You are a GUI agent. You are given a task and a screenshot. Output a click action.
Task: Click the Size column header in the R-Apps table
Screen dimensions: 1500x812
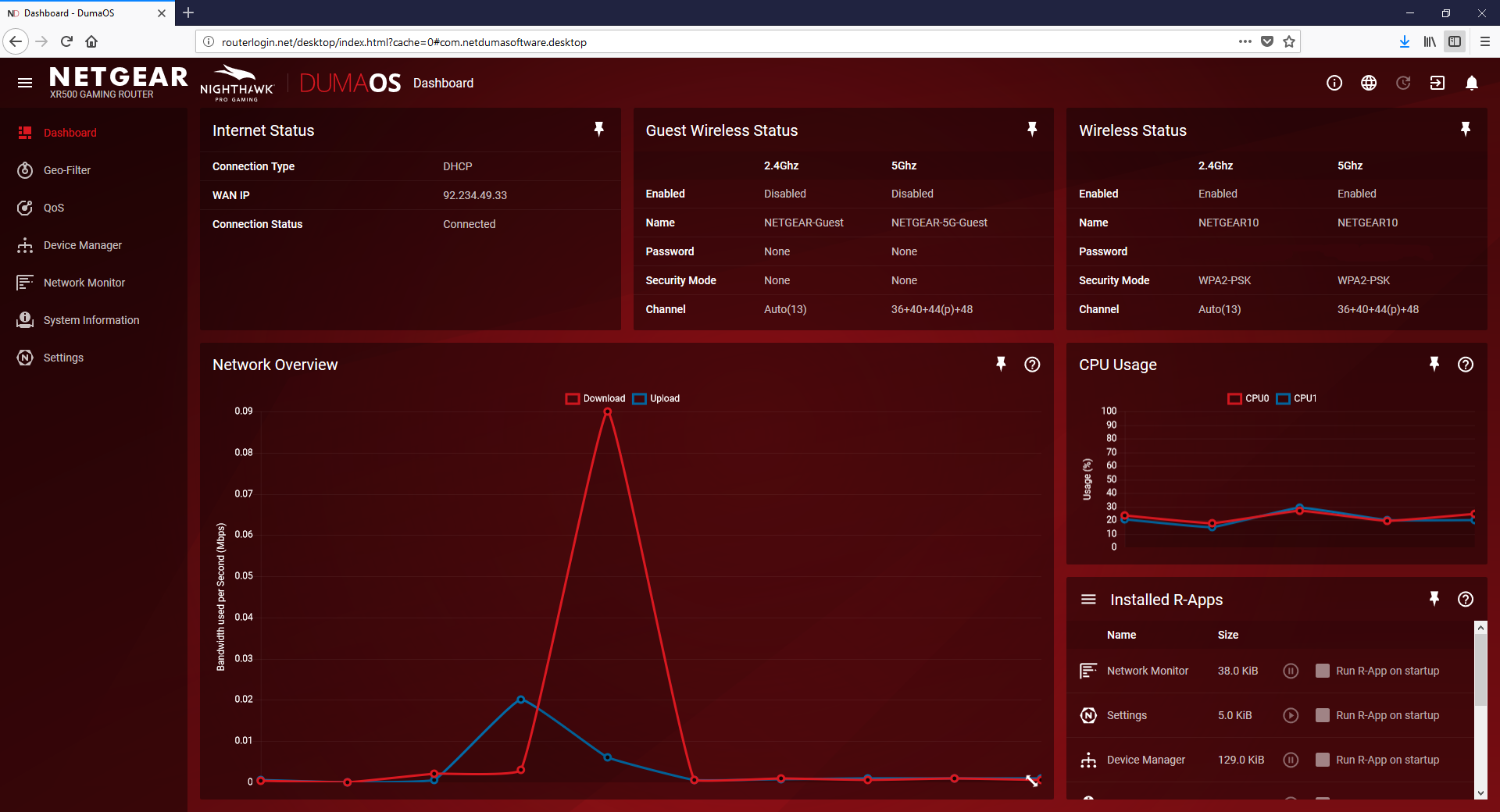pyautogui.click(x=1228, y=635)
